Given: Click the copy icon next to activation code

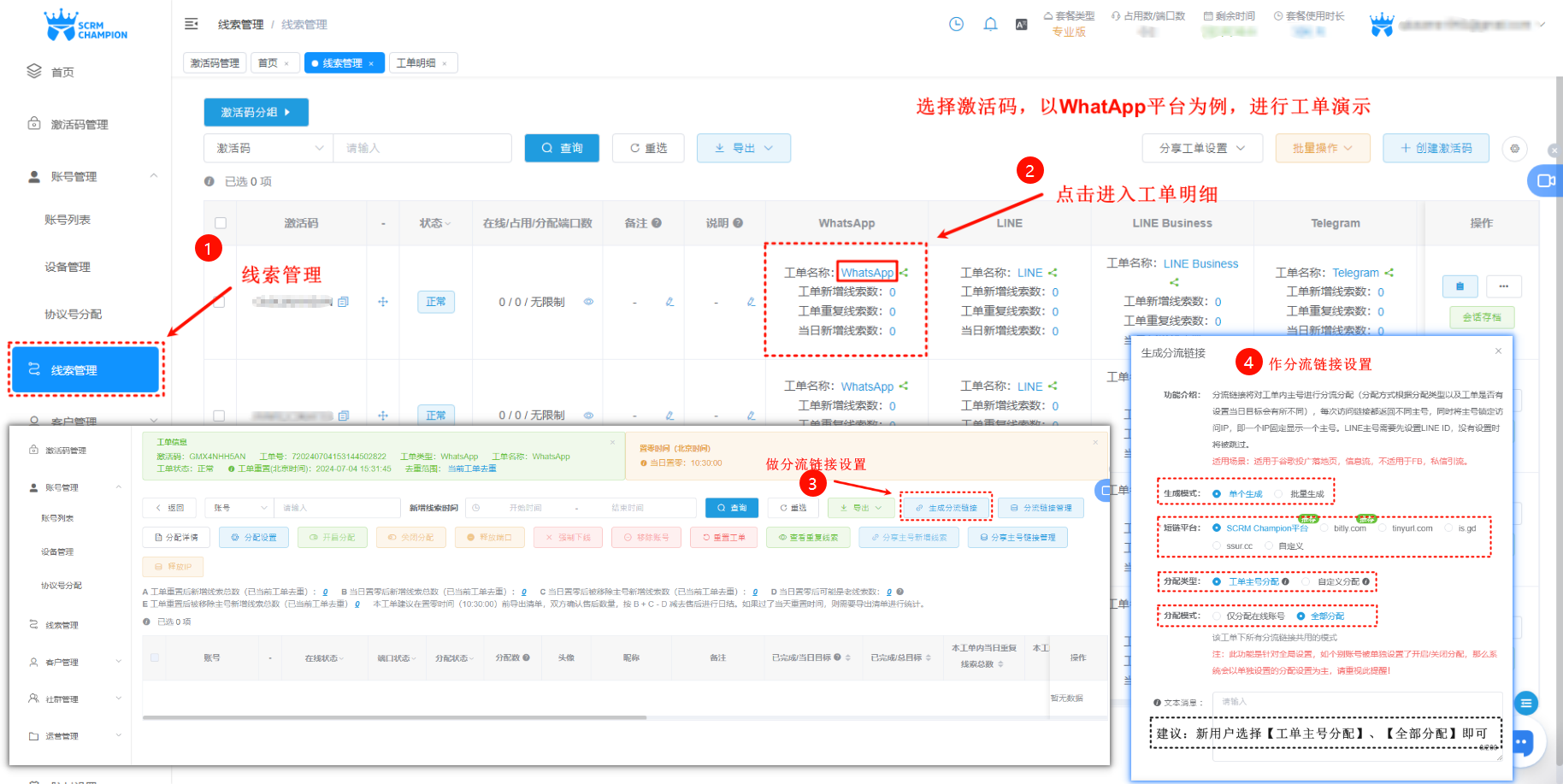Looking at the screenshot, I should [x=343, y=302].
